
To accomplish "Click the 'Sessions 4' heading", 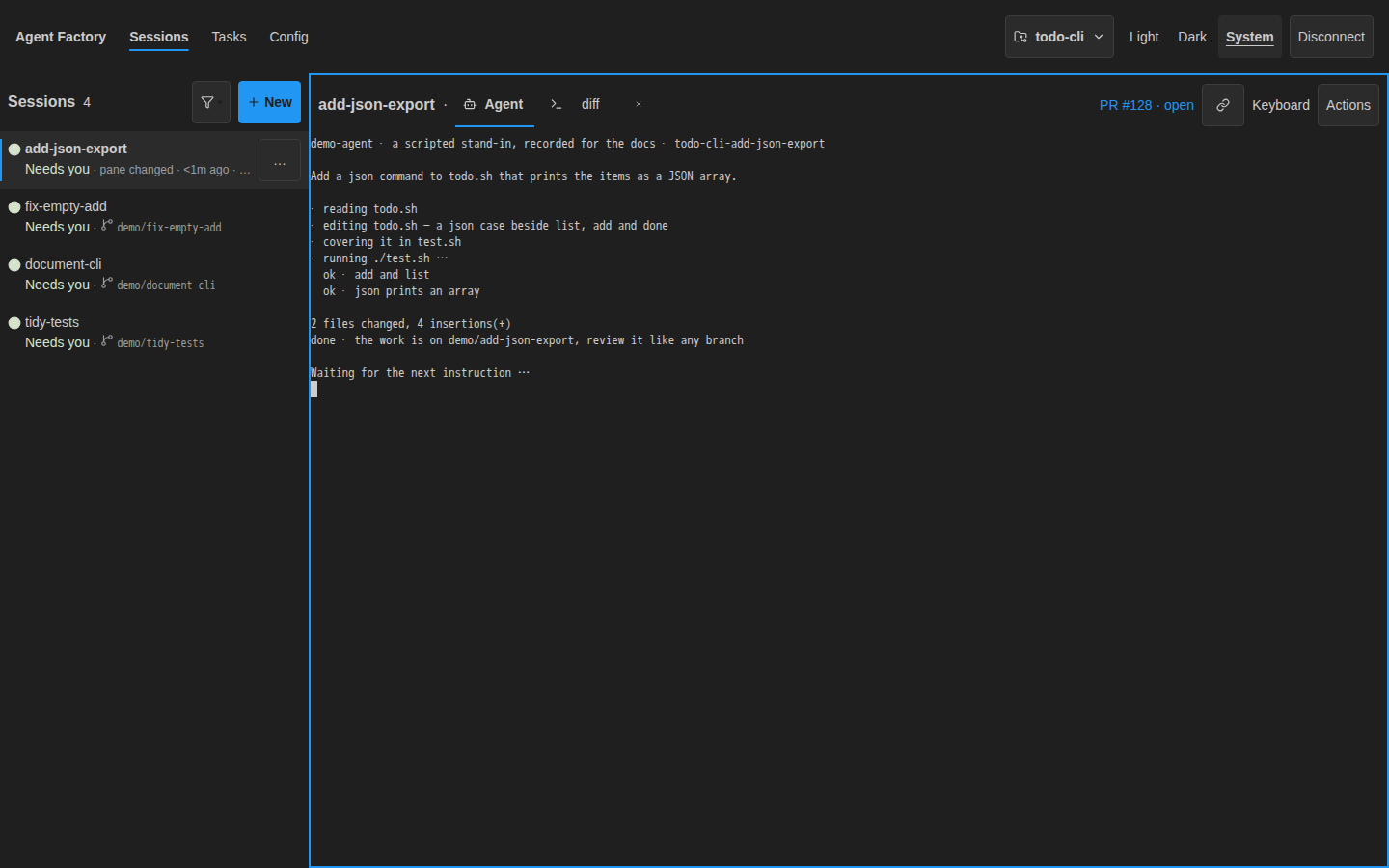I will pos(49,101).
